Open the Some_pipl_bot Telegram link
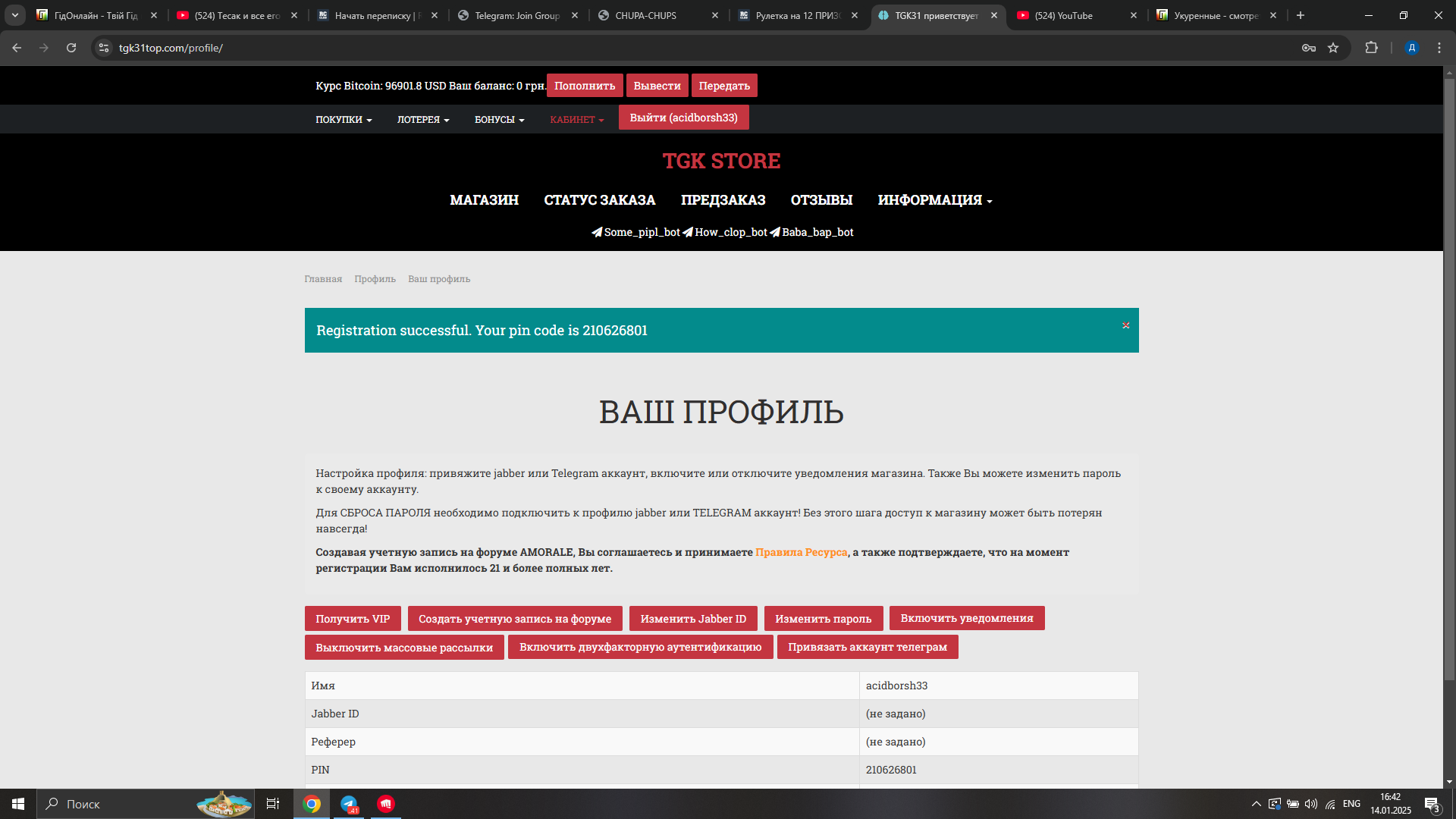The image size is (1456, 819). pyautogui.click(x=635, y=232)
